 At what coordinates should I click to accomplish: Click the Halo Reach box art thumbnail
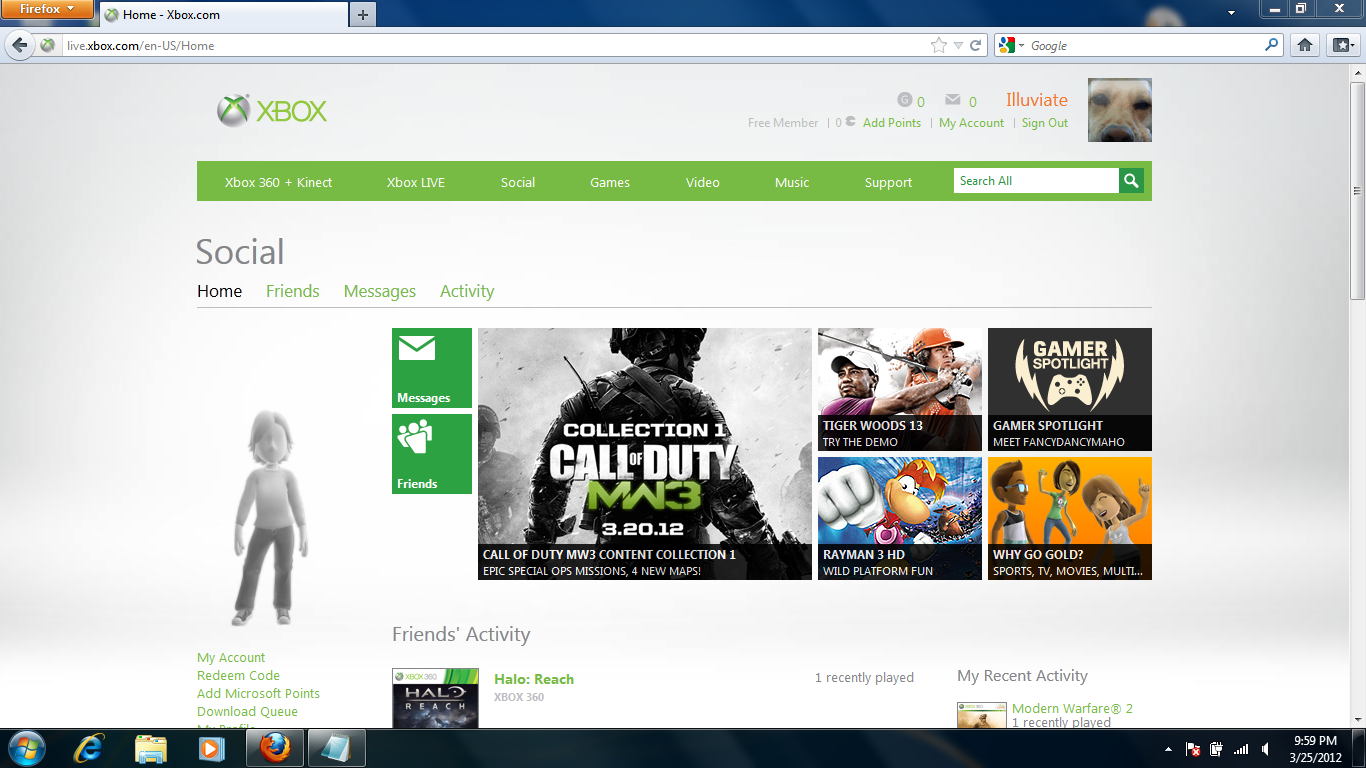435,698
